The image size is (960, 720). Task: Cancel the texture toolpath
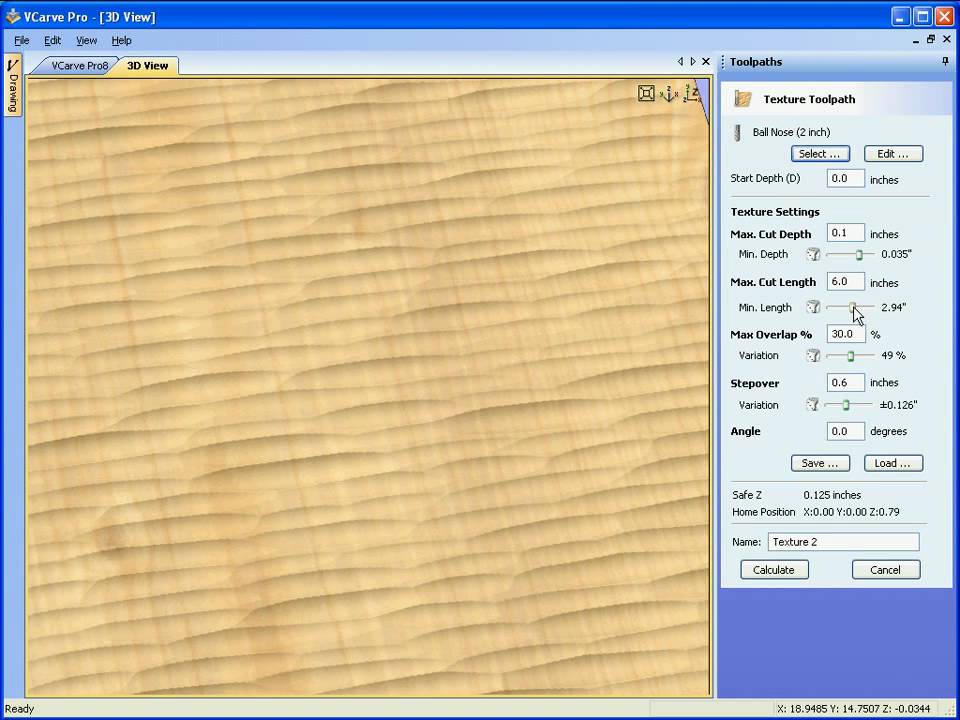(886, 569)
